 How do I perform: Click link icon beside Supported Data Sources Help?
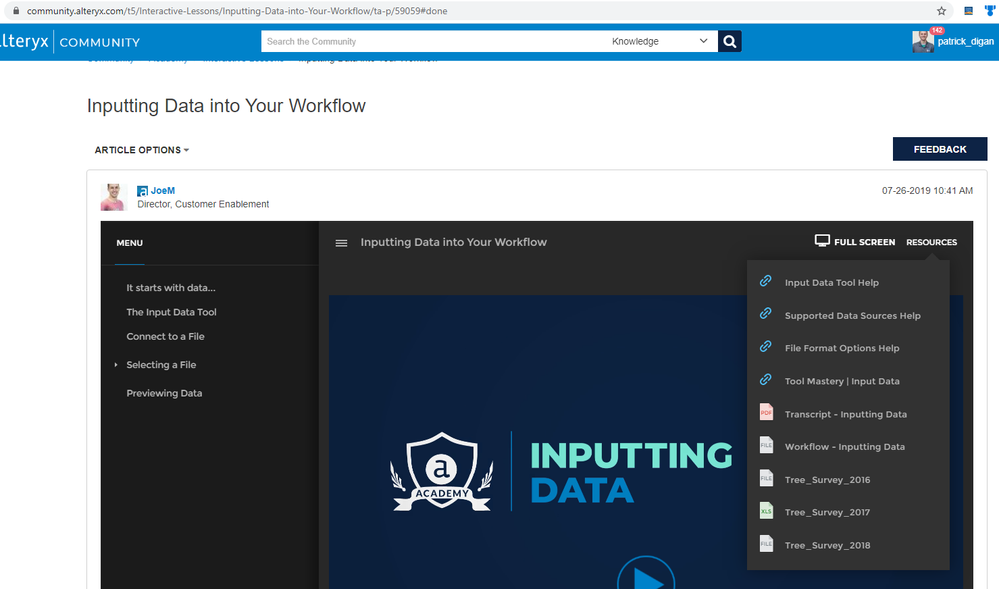coord(766,314)
